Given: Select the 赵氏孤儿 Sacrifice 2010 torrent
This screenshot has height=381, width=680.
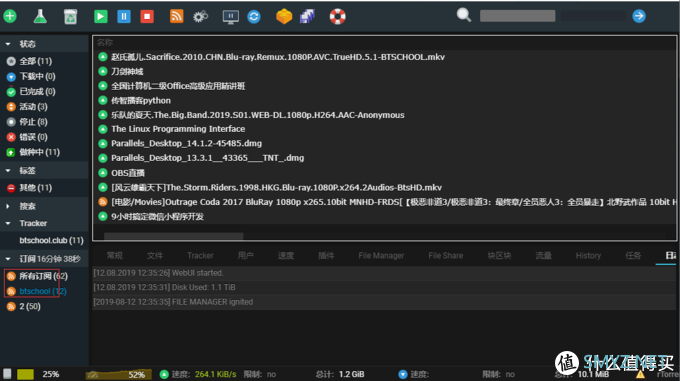Looking at the screenshot, I should pos(278,57).
